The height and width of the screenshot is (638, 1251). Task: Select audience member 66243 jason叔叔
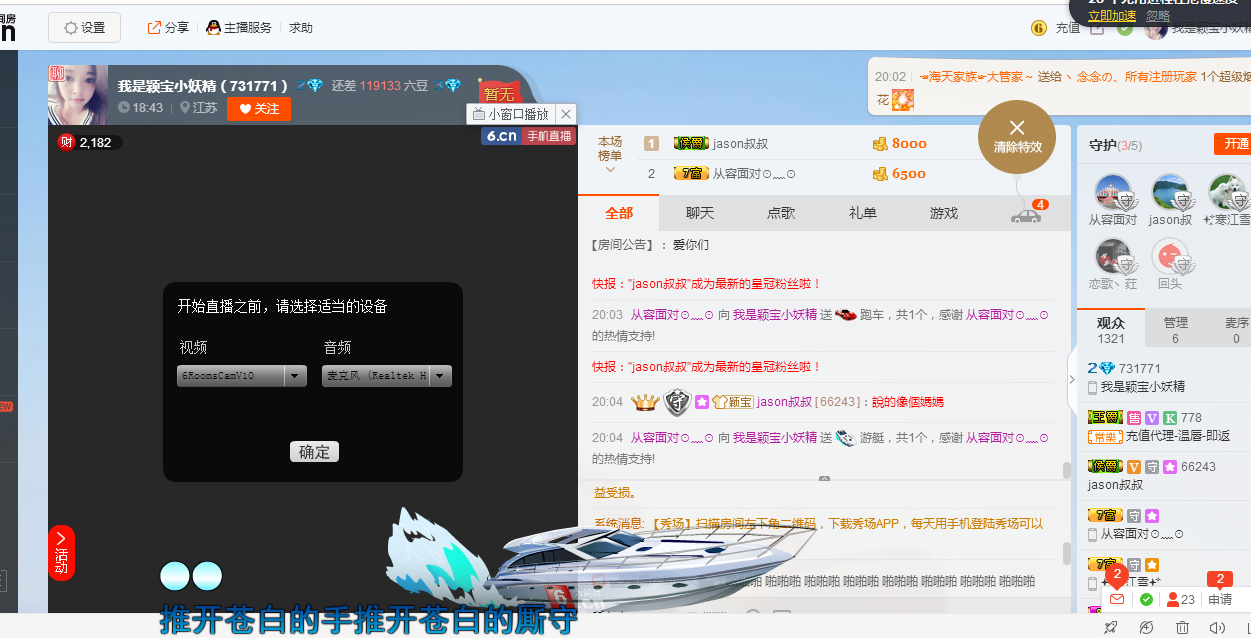(1165, 476)
